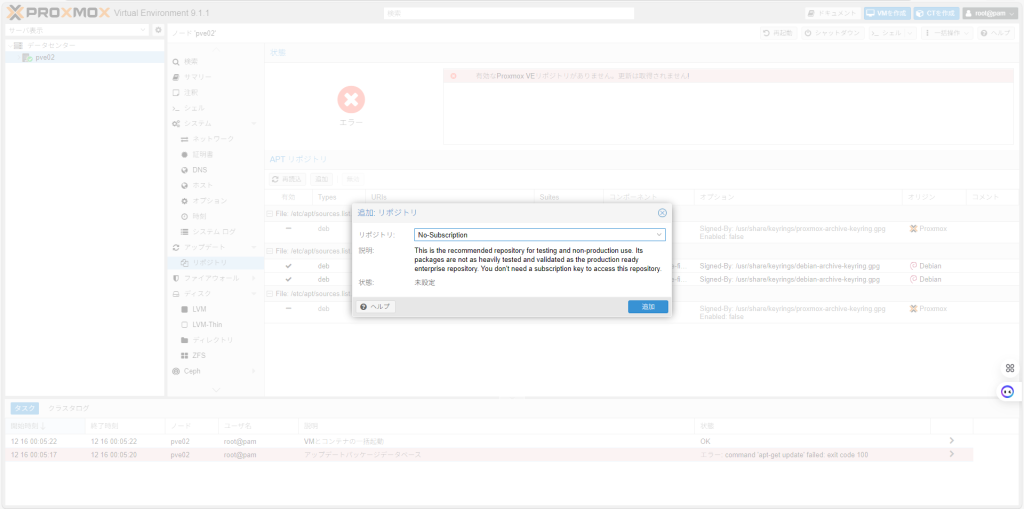Screen dimensions: 1024x509
Task: Open the Ceph section
Action: pos(191,371)
